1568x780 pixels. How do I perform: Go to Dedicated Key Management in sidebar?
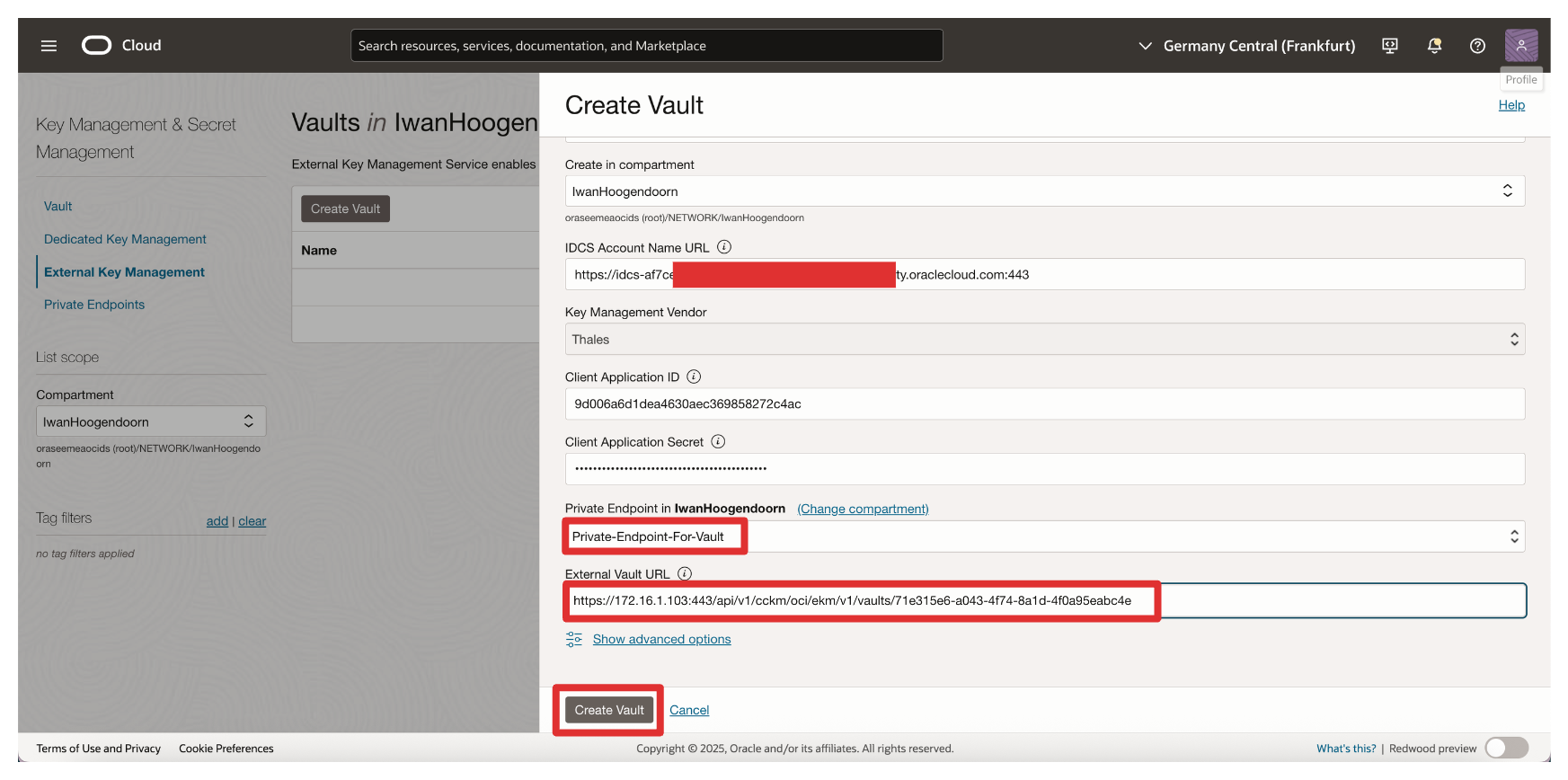[x=125, y=239]
